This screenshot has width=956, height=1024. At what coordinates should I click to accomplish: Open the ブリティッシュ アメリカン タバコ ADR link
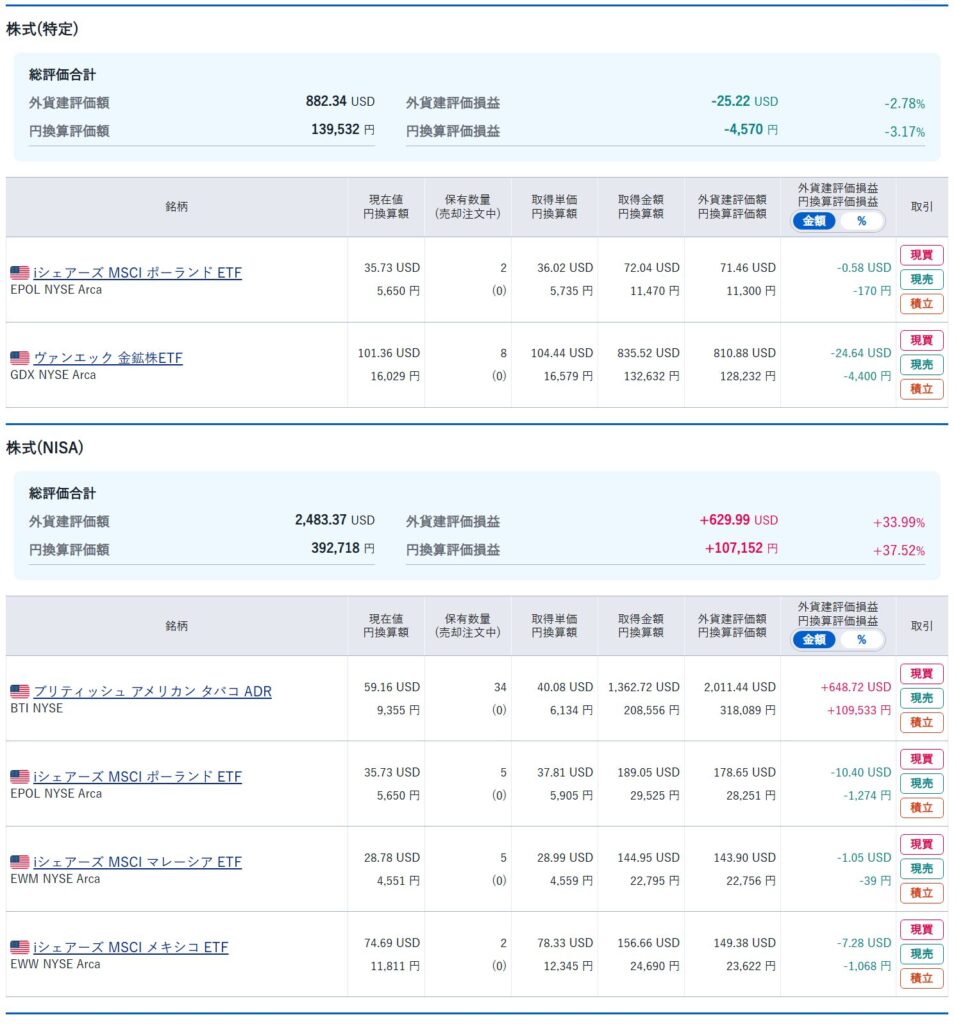(152, 691)
